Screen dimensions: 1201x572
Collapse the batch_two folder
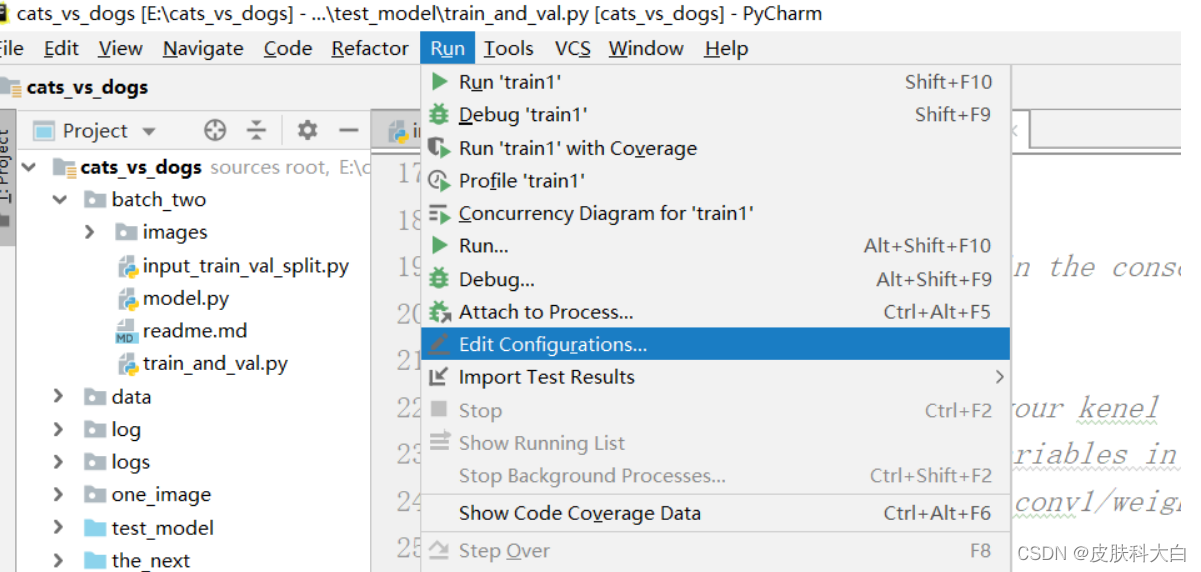coord(60,200)
